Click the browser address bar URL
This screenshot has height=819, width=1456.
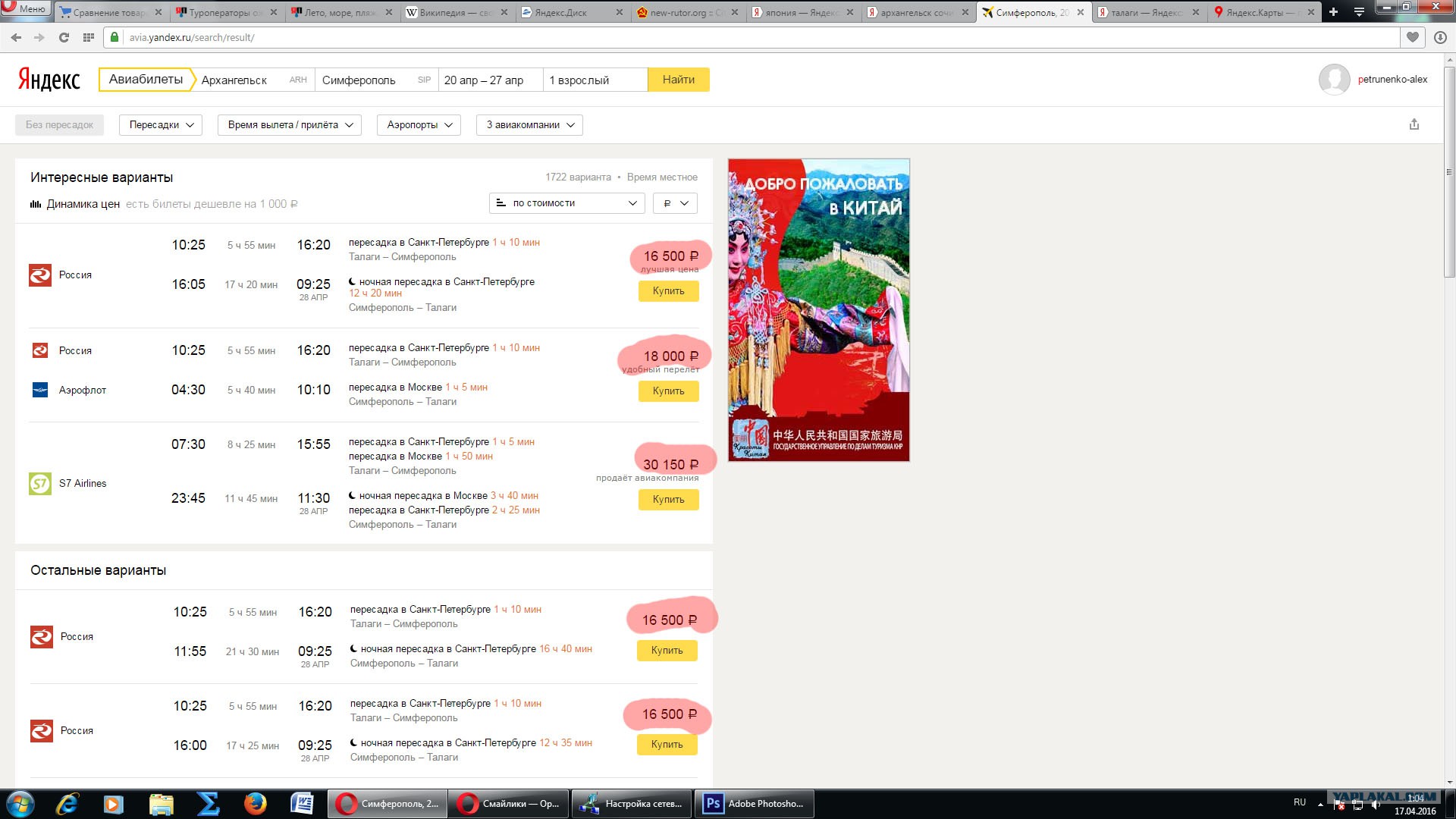192,37
